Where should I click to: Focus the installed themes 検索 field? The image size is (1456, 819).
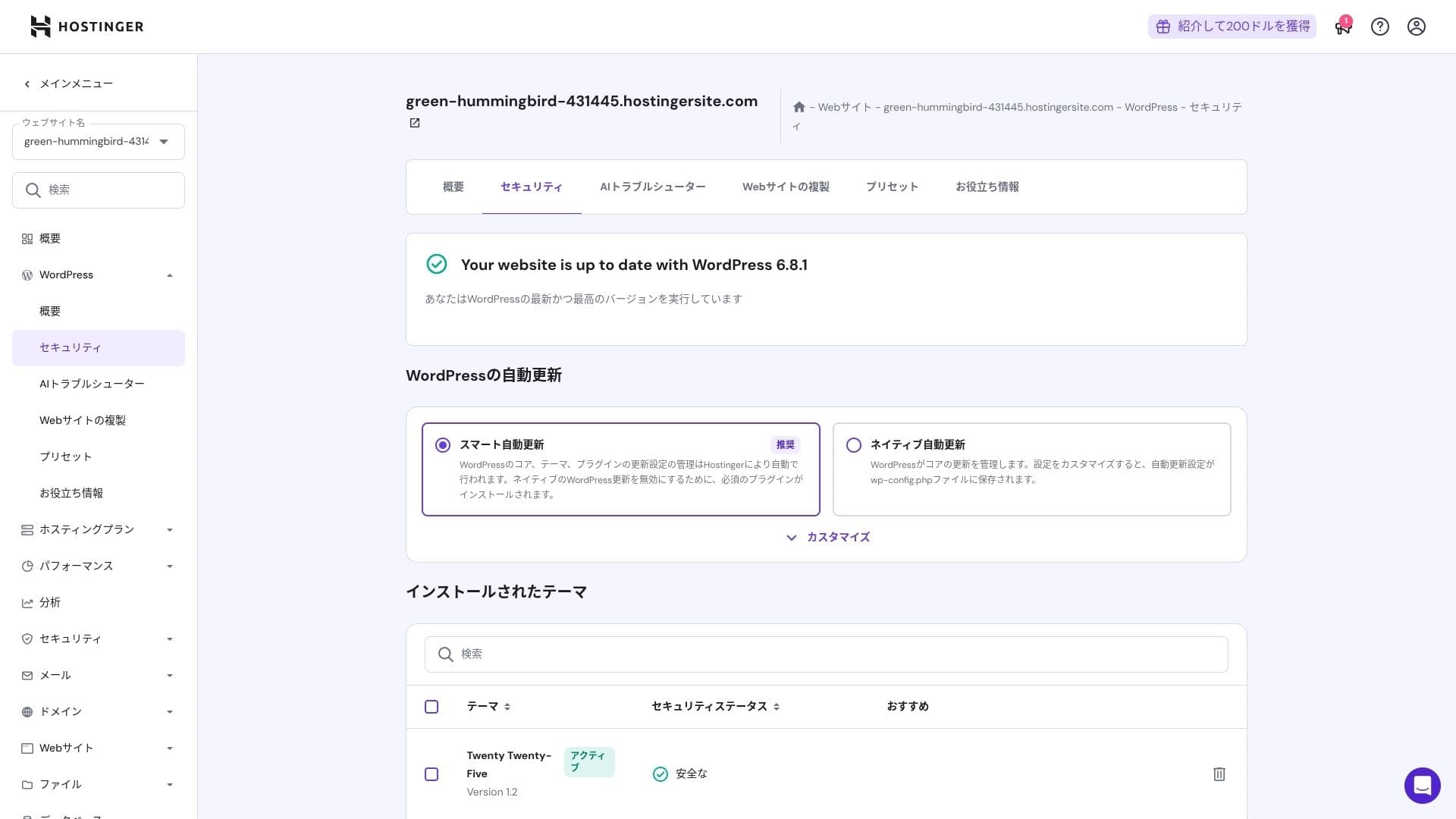(x=827, y=654)
